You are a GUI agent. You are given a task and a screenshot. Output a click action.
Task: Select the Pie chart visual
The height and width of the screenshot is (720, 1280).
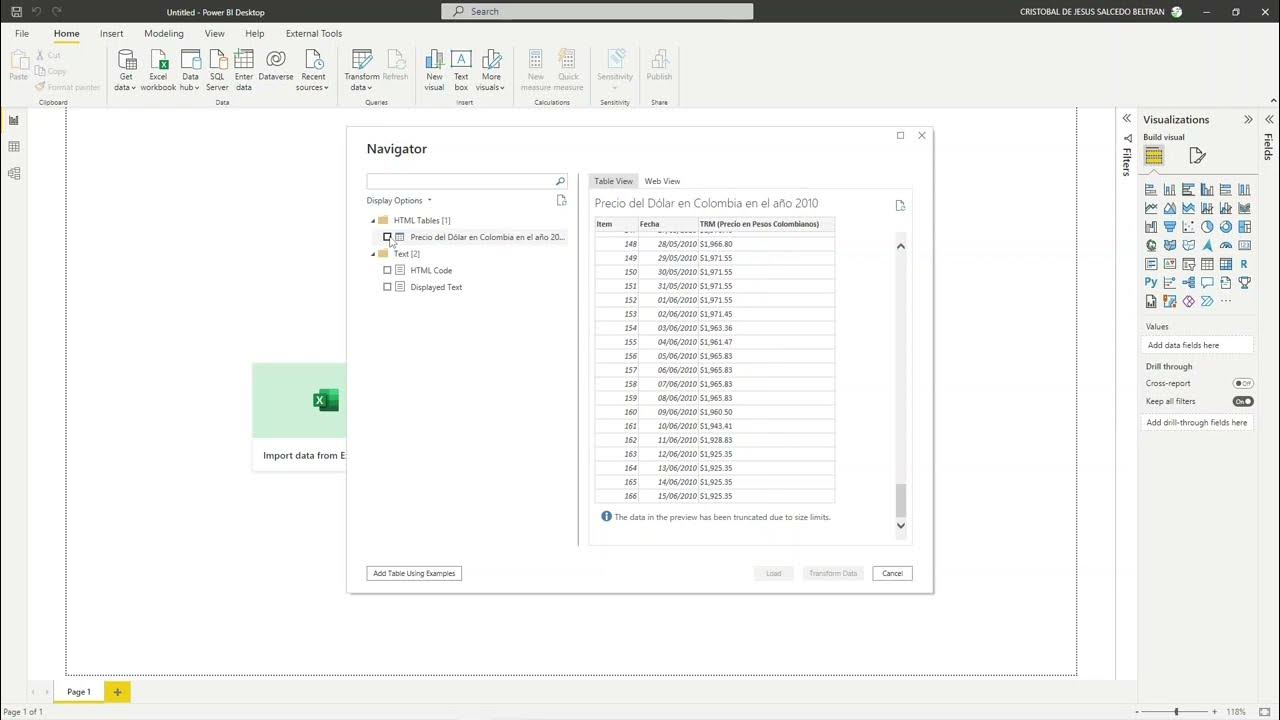point(1207,227)
